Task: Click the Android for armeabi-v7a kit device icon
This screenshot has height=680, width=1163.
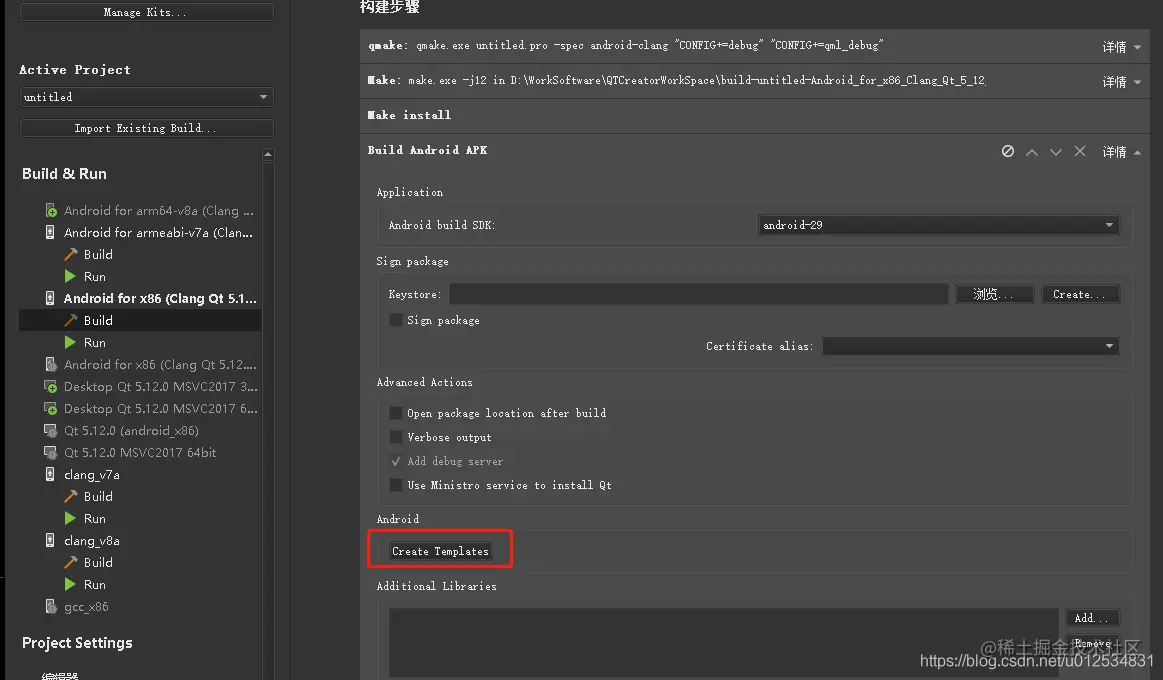Action: click(50, 233)
